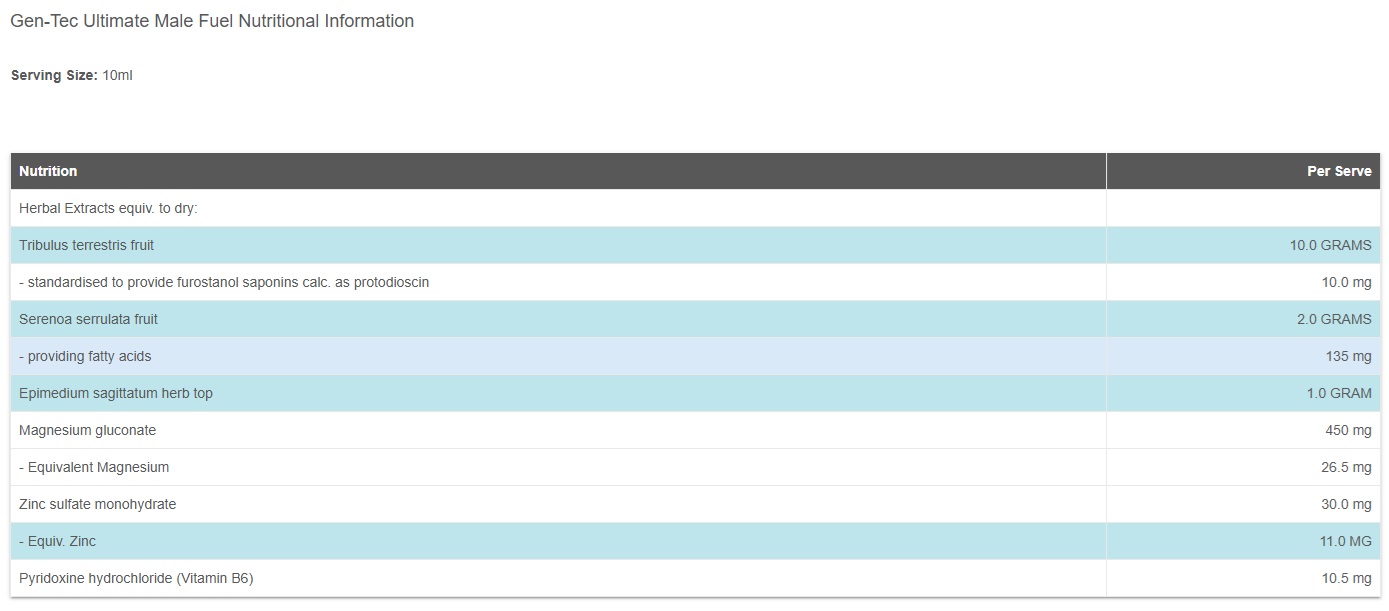The image size is (1389, 611).
Task: Select the 'Herbal Extracts equiv. to dry:' row
Action: pos(695,208)
